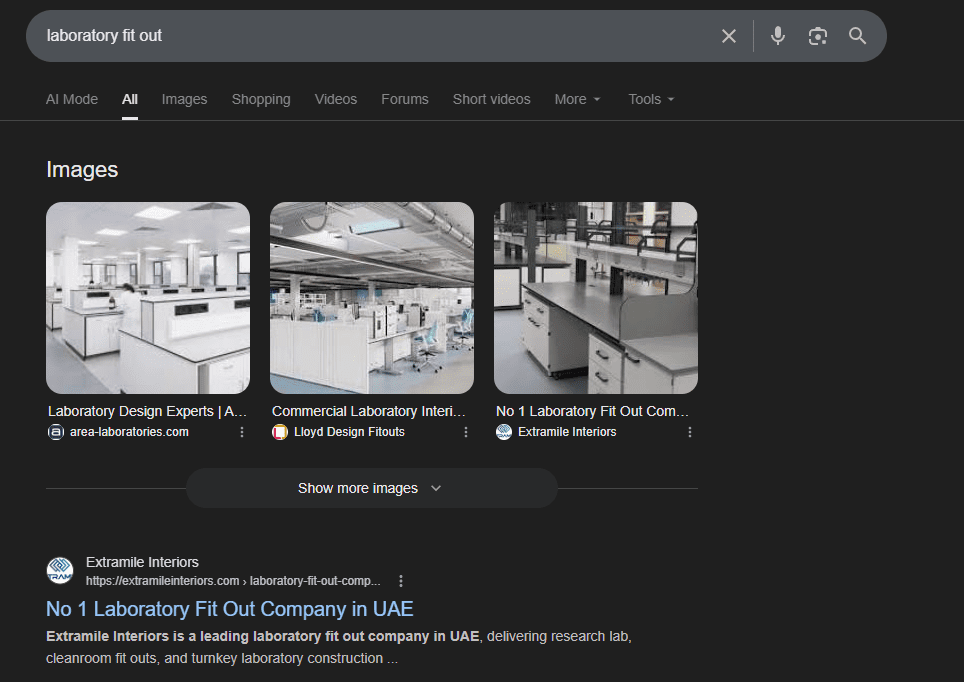The width and height of the screenshot is (964, 682).
Task: Open options menu for Lloyd Design Fitouts image
Action: pyautogui.click(x=466, y=432)
